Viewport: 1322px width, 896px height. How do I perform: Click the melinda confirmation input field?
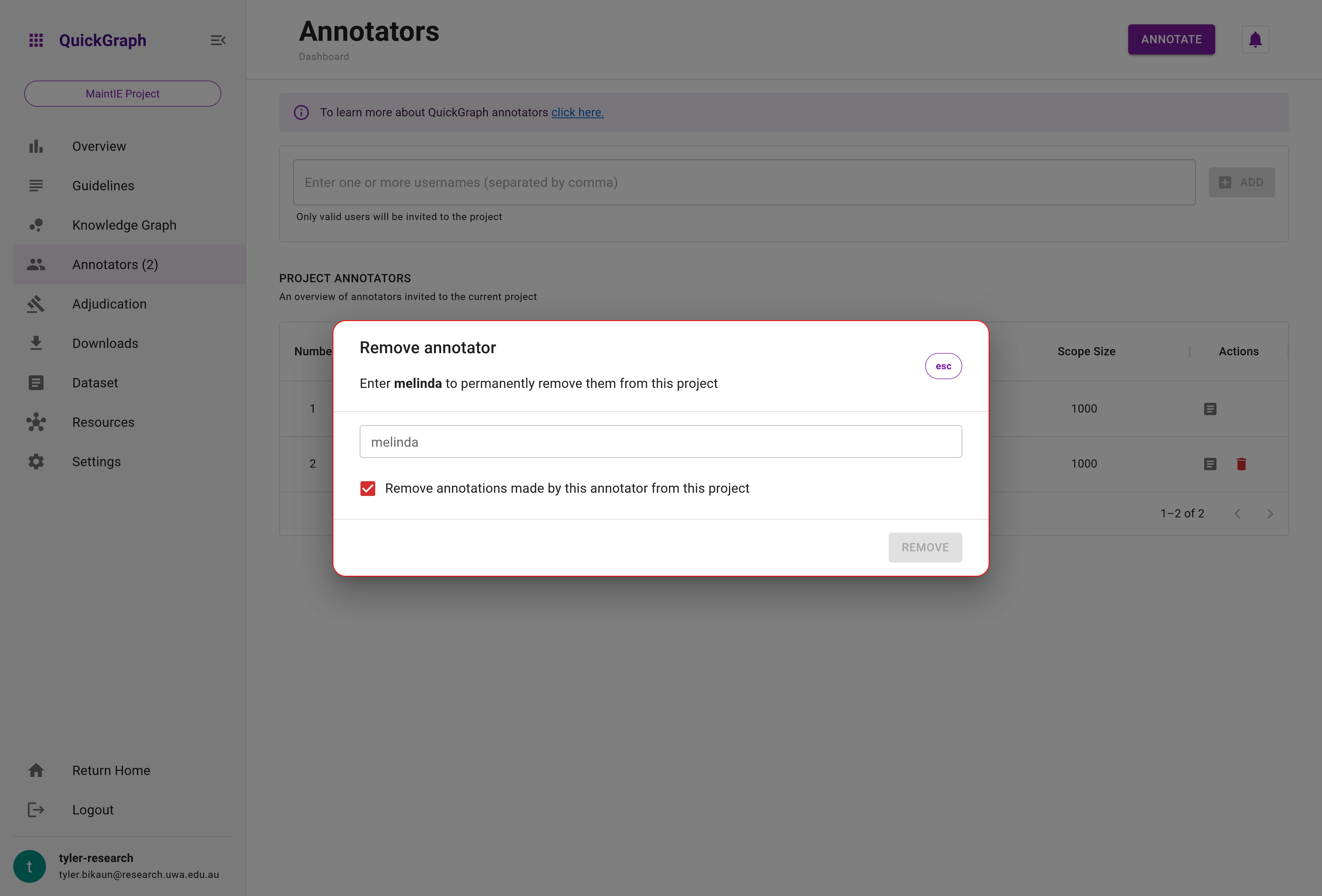tap(660, 442)
